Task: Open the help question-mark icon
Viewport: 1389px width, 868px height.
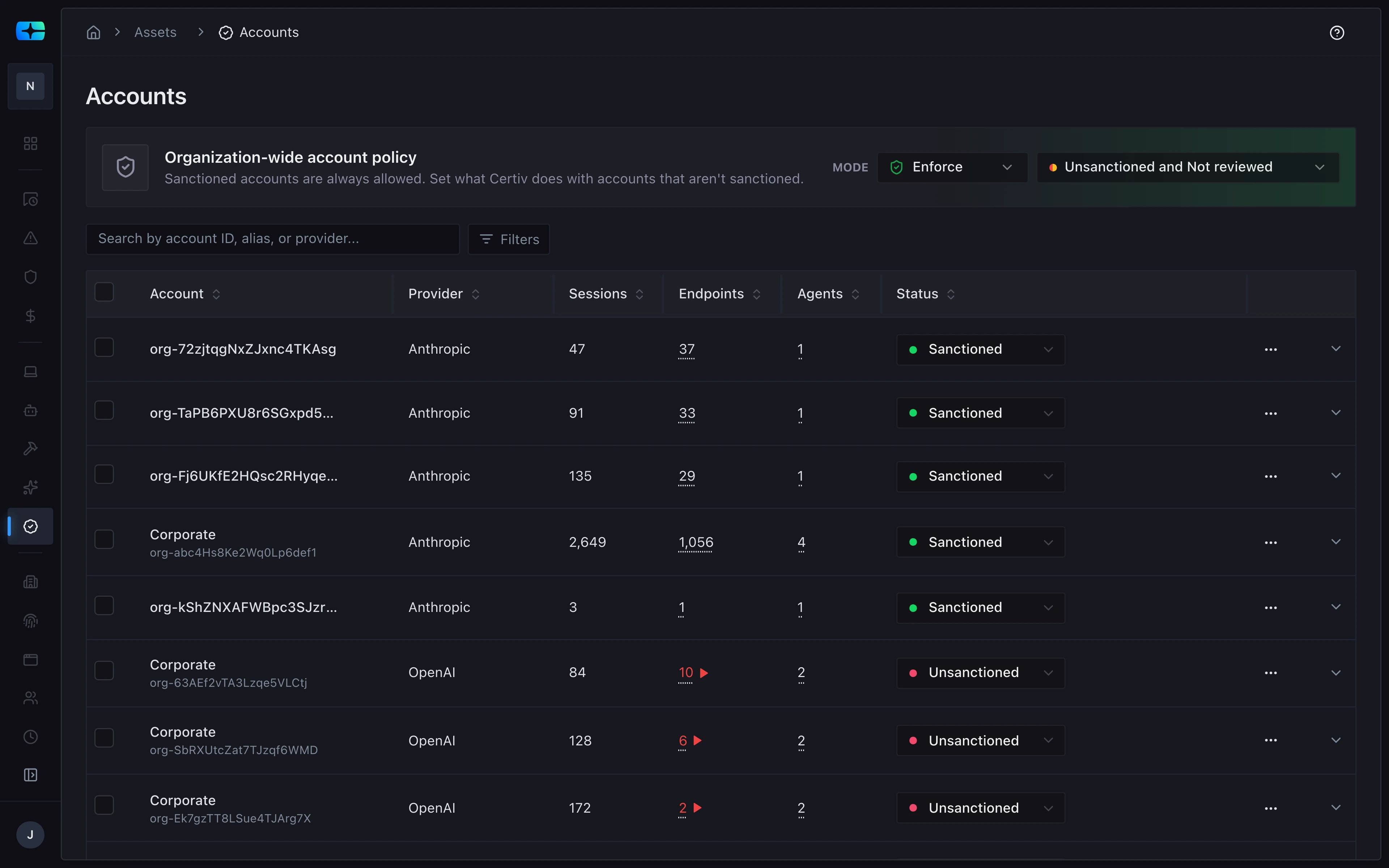Action: [1337, 33]
